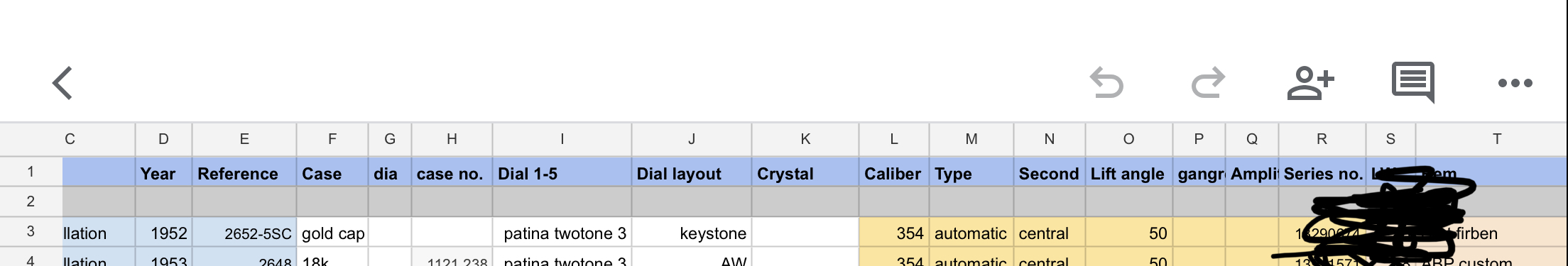The width and height of the screenshot is (1568, 266).
Task: Select row 3 header
Action: [x=31, y=232]
